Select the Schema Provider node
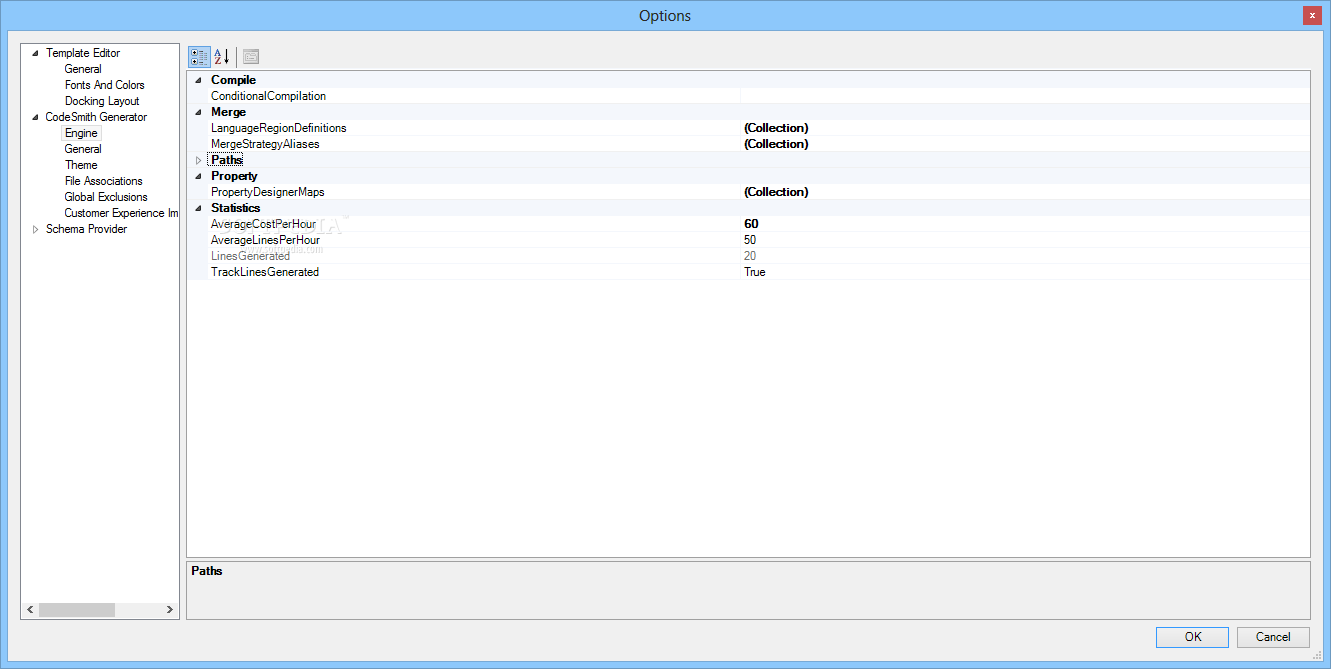1331x669 pixels. click(x=86, y=229)
